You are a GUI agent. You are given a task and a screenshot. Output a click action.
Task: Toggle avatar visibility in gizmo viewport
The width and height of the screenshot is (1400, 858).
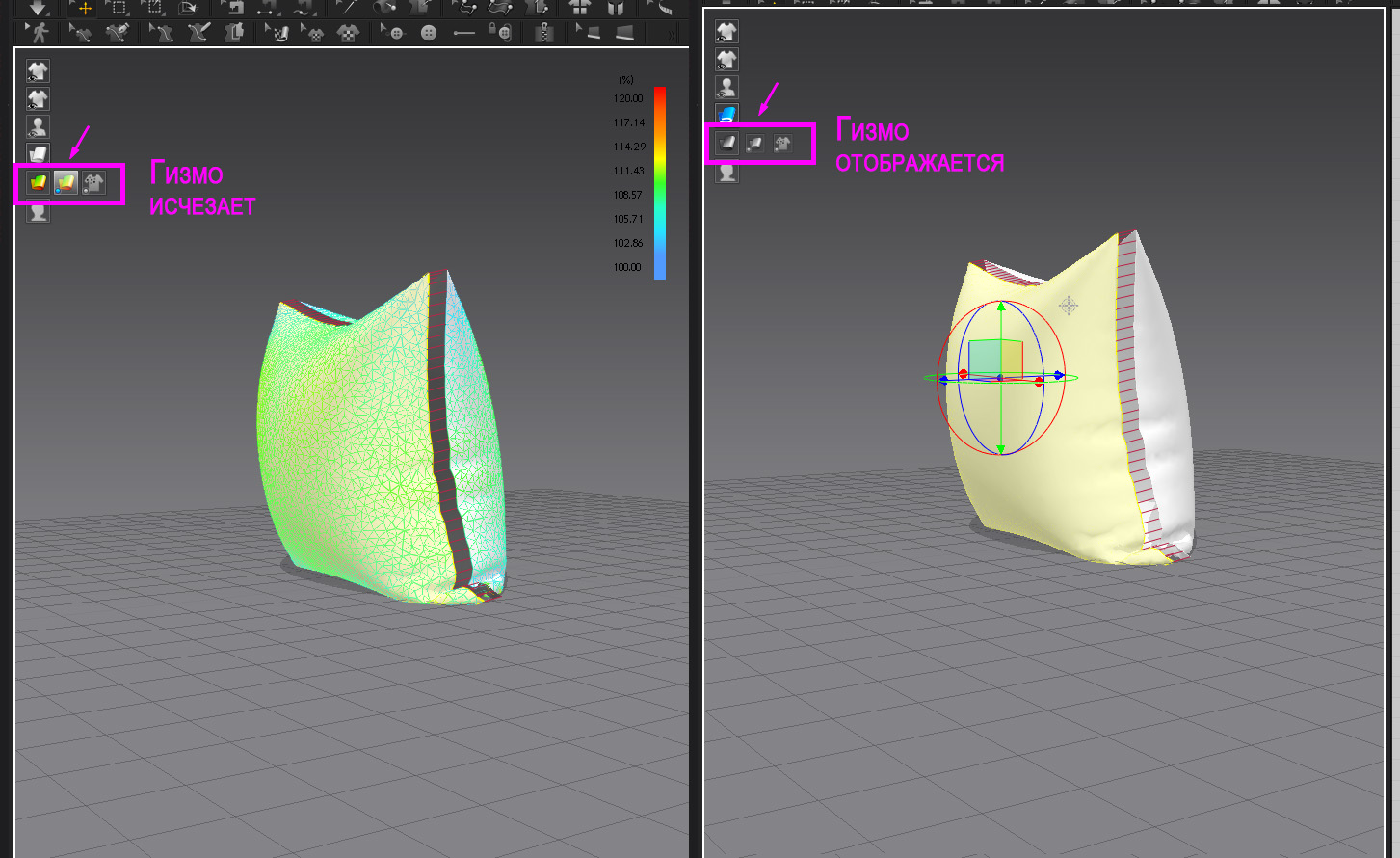(x=726, y=88)
